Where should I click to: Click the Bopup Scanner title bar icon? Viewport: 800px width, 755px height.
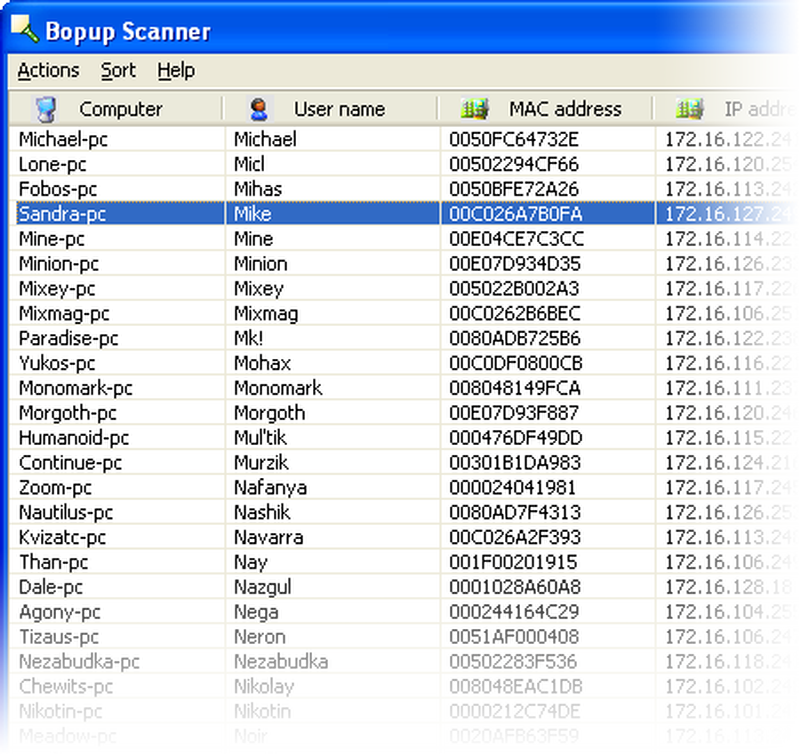point(24,29)
